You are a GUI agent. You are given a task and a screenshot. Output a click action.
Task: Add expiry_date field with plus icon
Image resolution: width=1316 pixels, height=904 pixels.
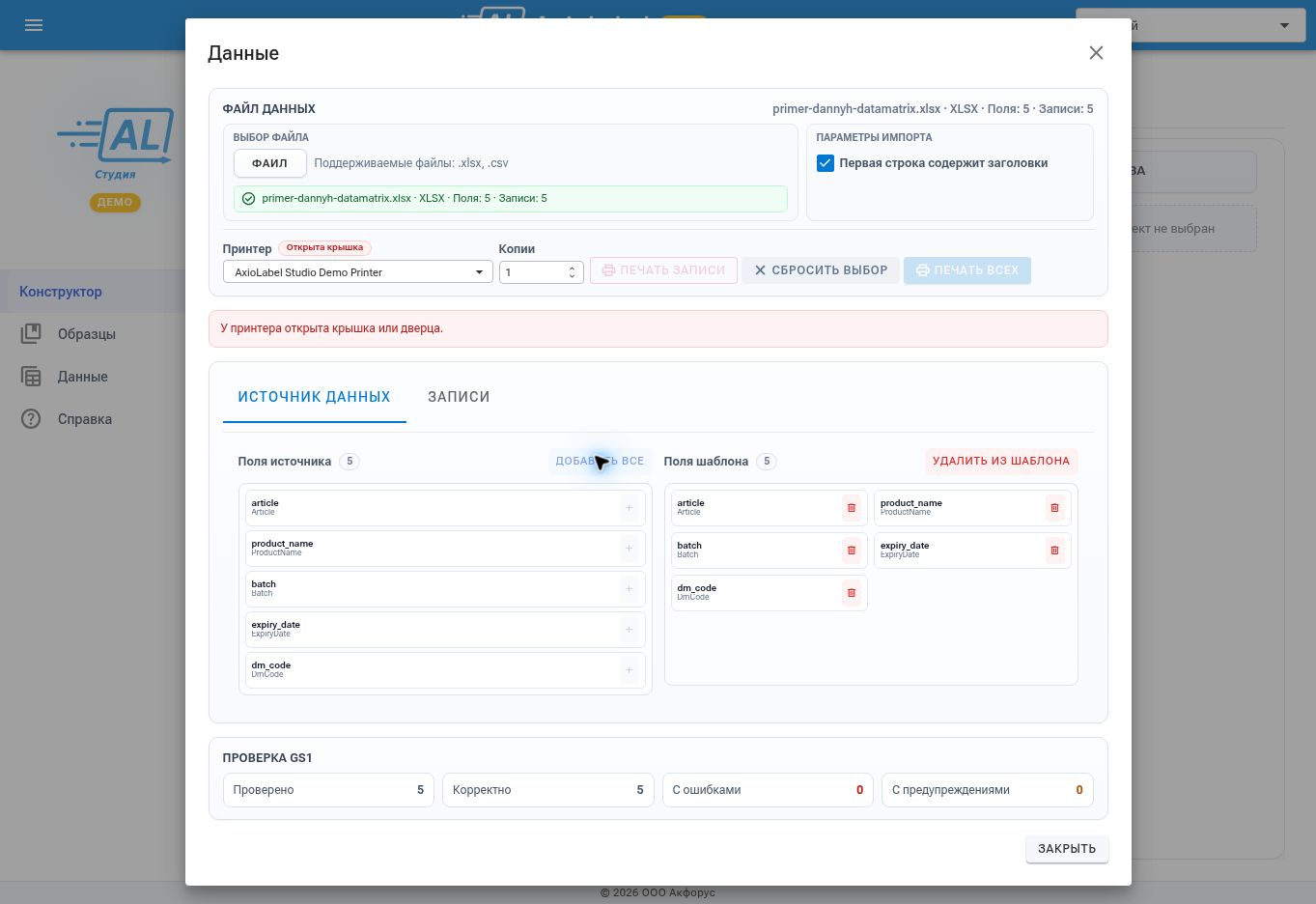tap(629, 630)
